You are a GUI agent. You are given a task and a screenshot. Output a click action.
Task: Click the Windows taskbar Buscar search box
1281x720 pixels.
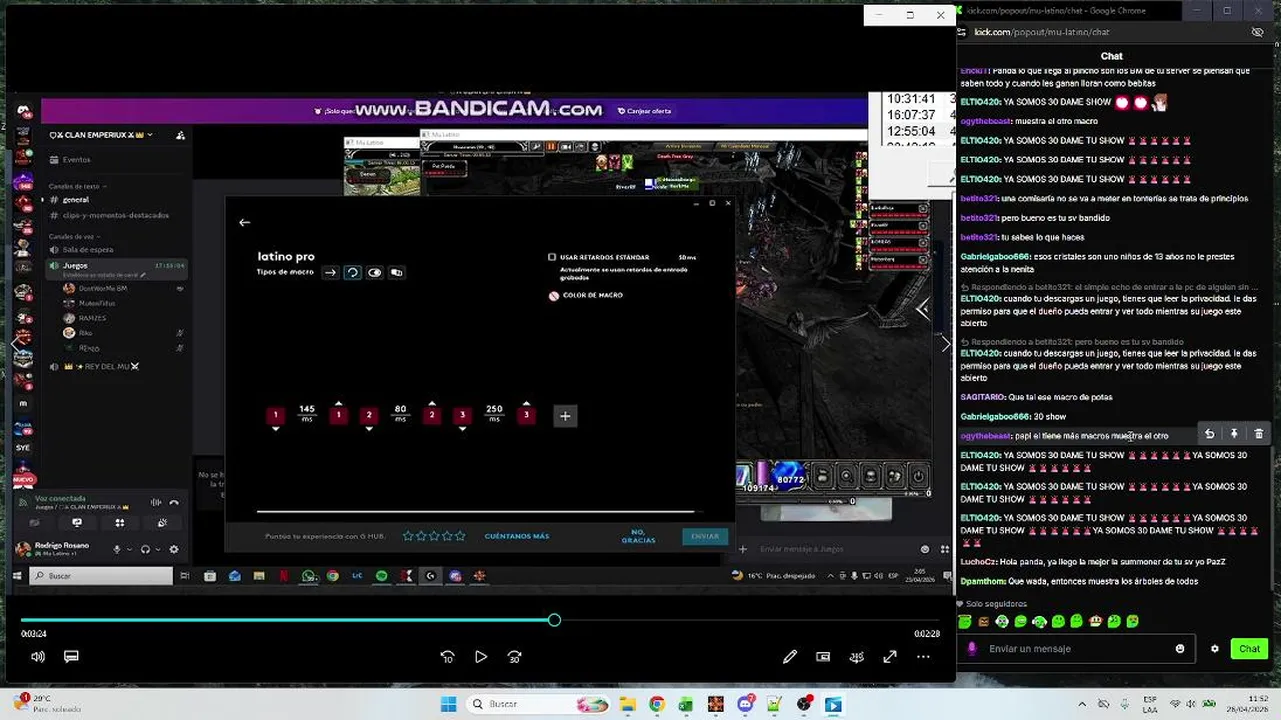click(x=540, y=704)
